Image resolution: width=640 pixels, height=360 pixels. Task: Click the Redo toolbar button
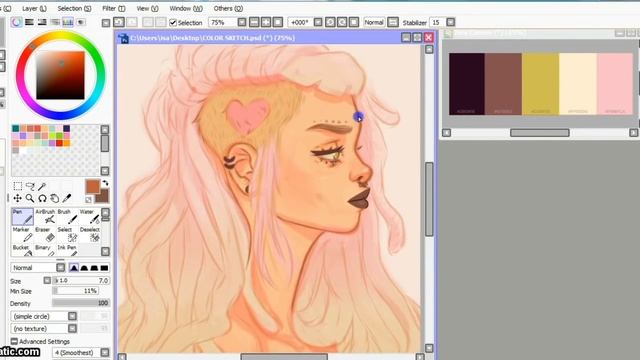pos(132,22)
